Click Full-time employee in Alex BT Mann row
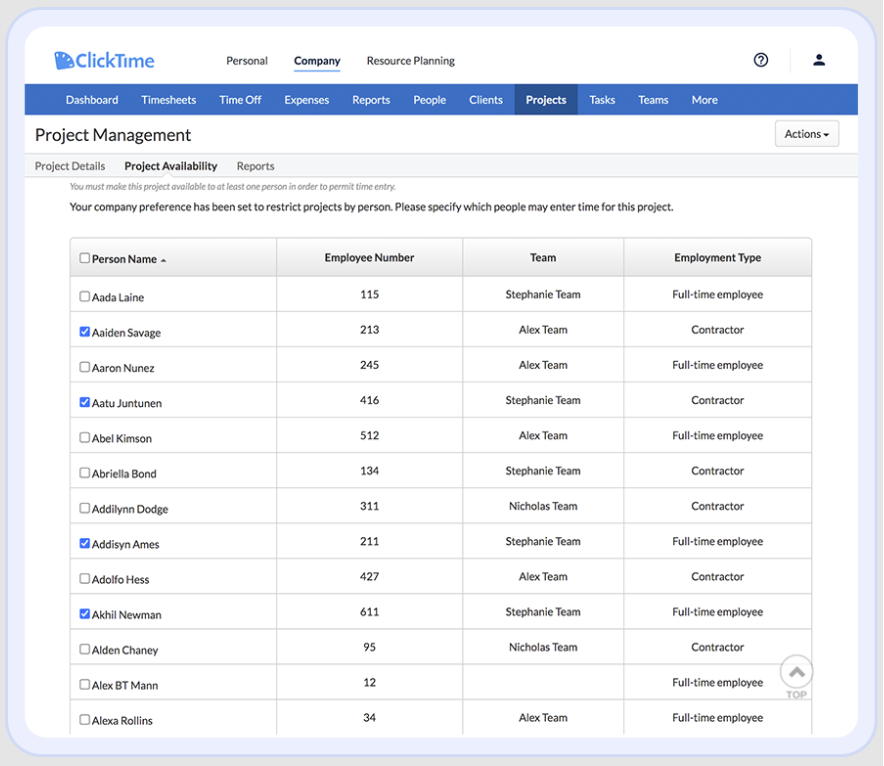Viewport: 884px width, 766px height. (x=717, y=683)
